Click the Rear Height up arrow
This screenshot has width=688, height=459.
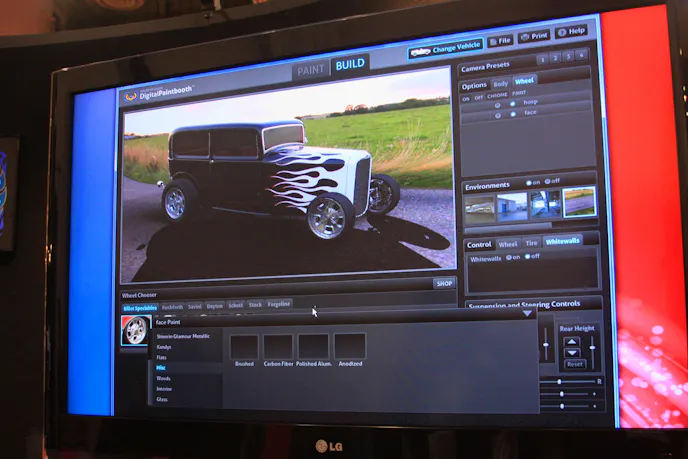[572, 341]
